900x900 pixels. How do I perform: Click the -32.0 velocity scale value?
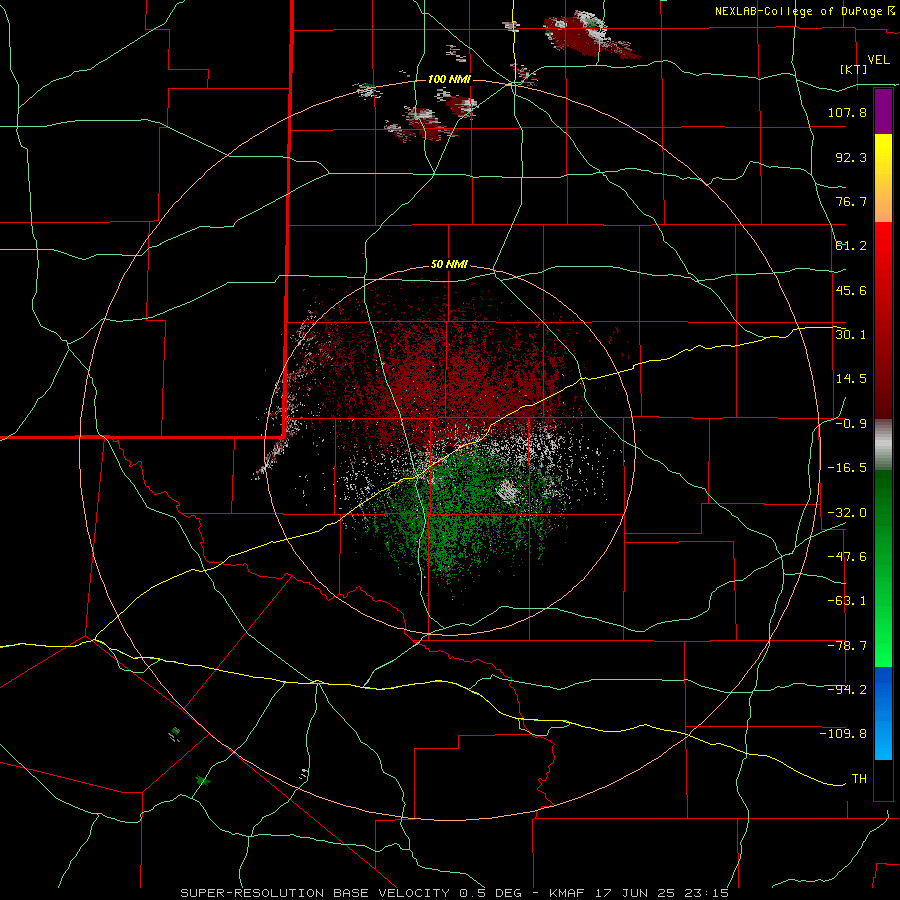[x=847, y=513]
